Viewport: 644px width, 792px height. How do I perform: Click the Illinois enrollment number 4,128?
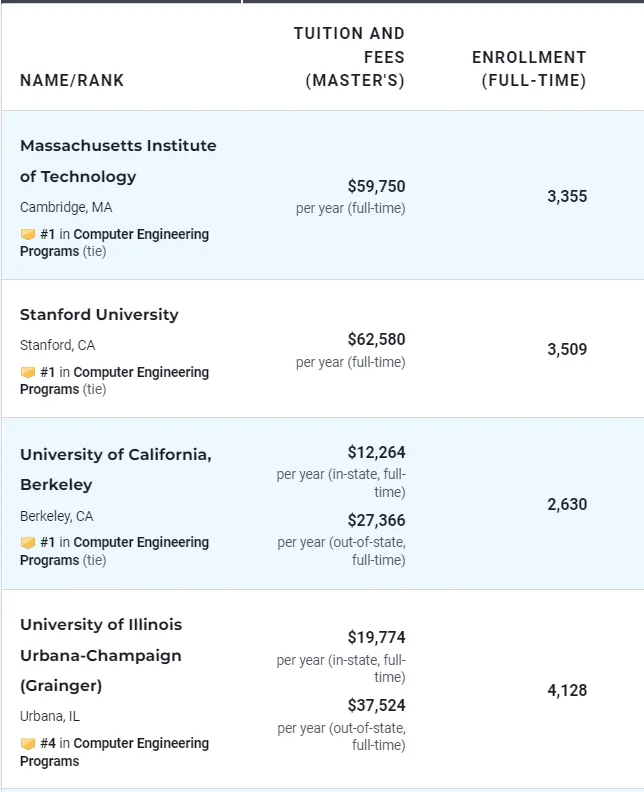coord(567,691)
